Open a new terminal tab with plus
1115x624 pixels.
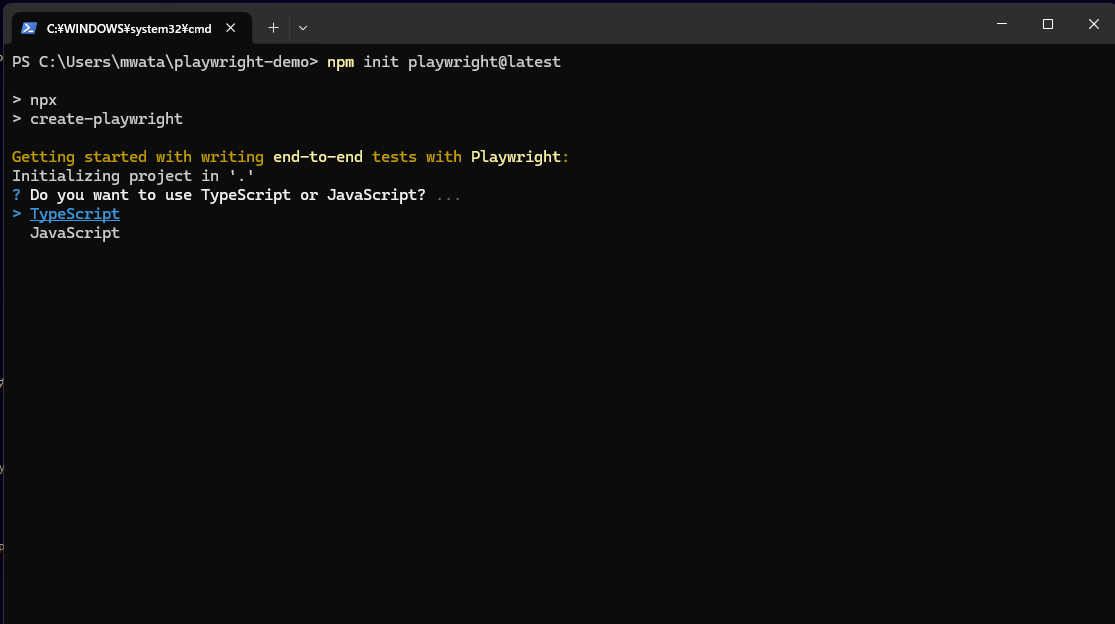[x=273, y=28]
